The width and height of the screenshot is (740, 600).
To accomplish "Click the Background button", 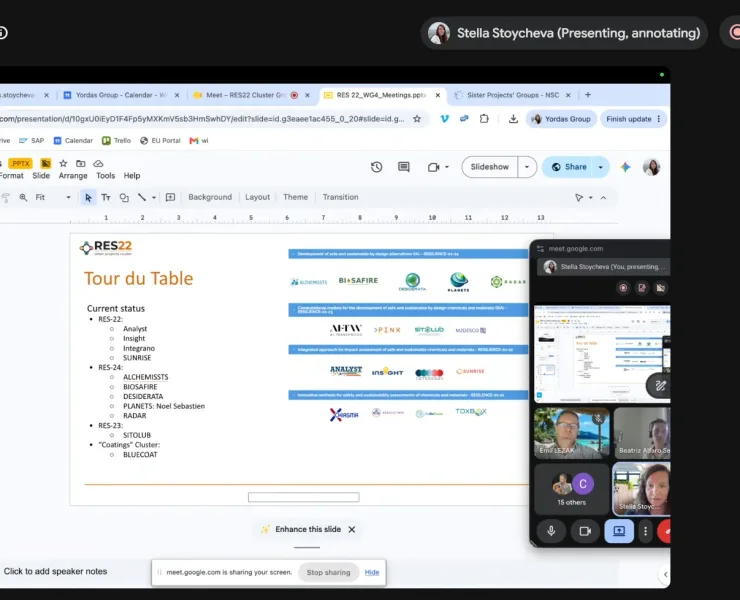I will [210, 197].
